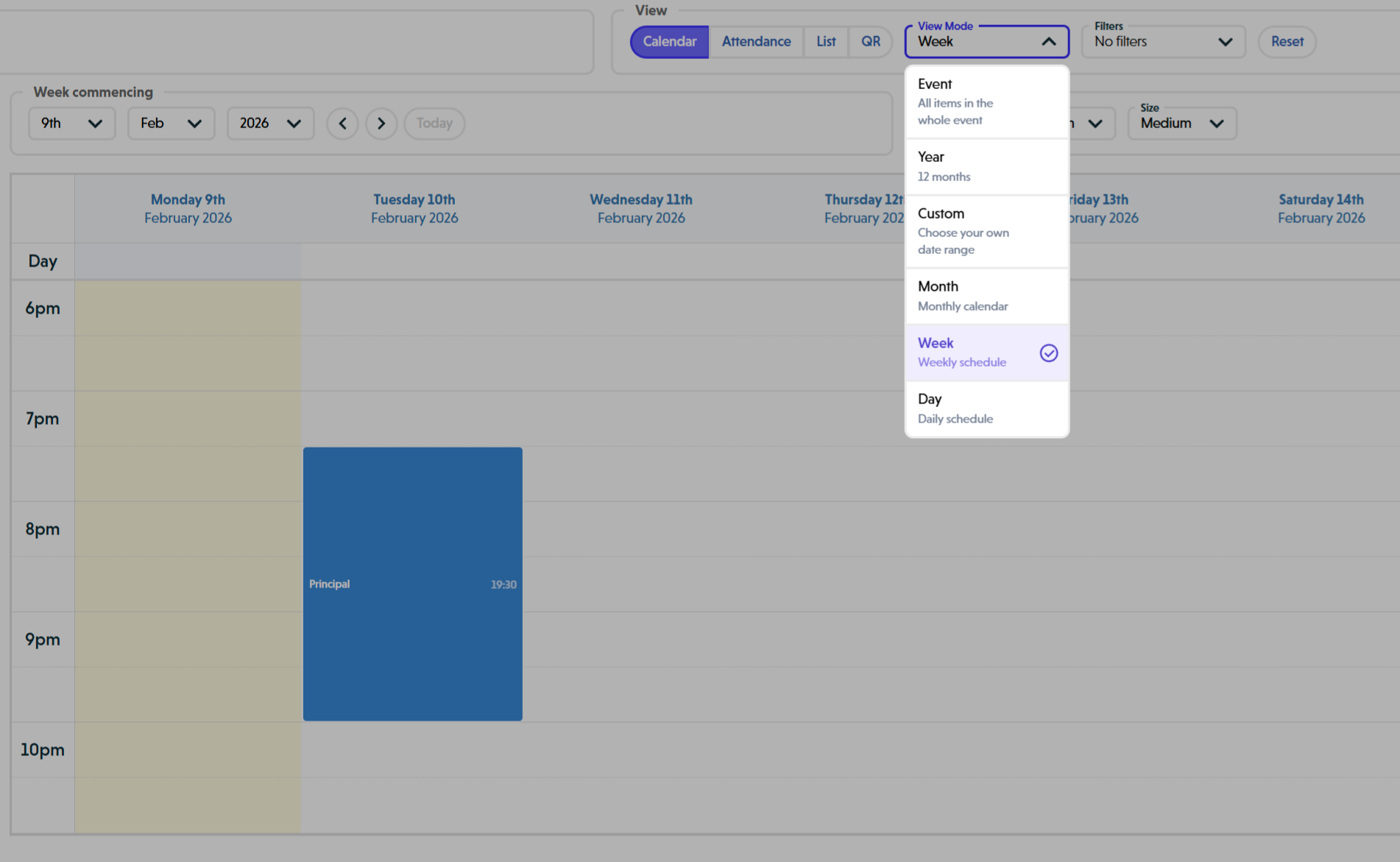Screen dimensions: 1400x862
Task: Navigate to the previous week with the arrow
Action: coord(342,123)
